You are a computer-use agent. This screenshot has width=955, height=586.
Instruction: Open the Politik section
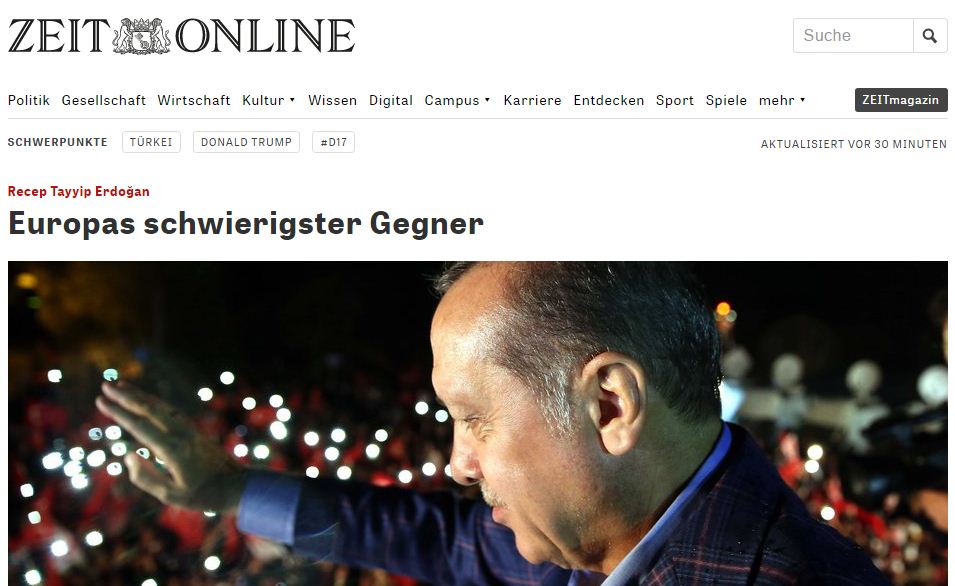click(29, 100)
